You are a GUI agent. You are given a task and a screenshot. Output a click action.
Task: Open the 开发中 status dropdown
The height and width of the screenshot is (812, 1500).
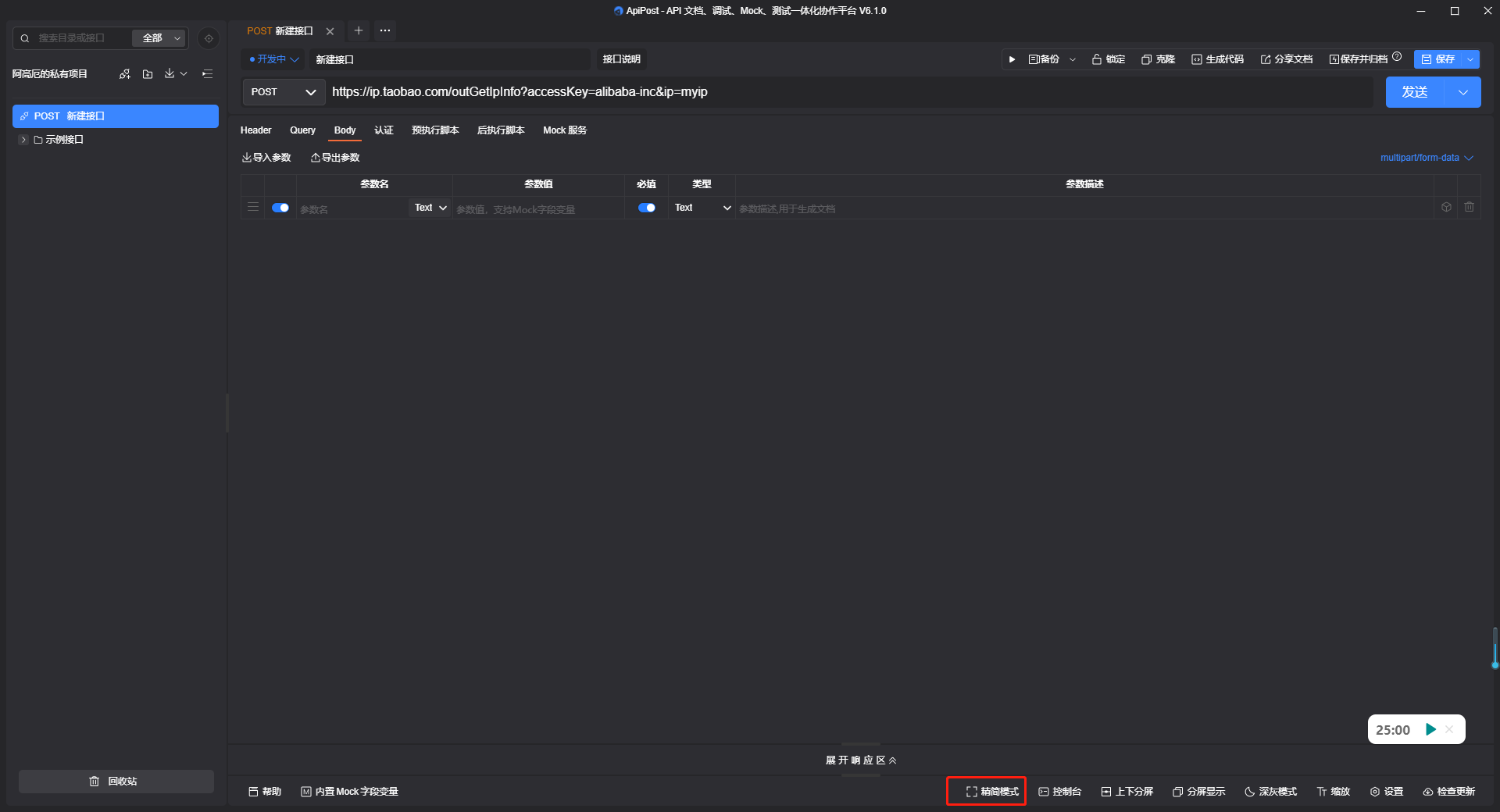273,59
